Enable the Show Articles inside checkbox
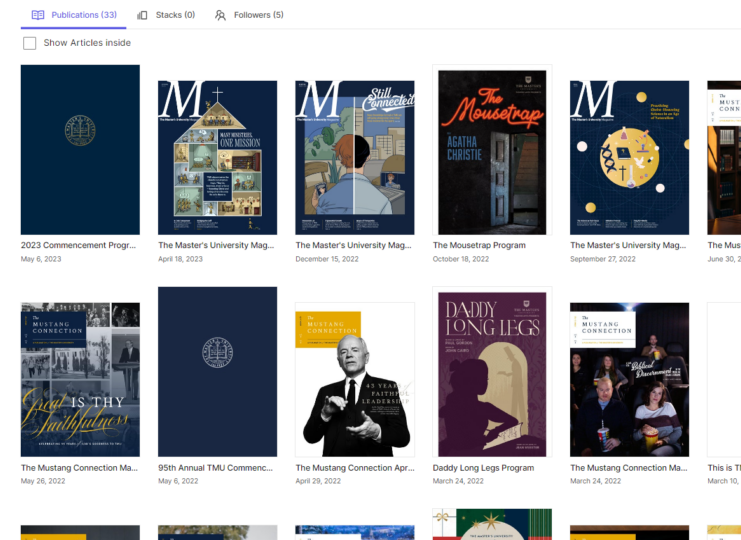 tap(30, 43)
